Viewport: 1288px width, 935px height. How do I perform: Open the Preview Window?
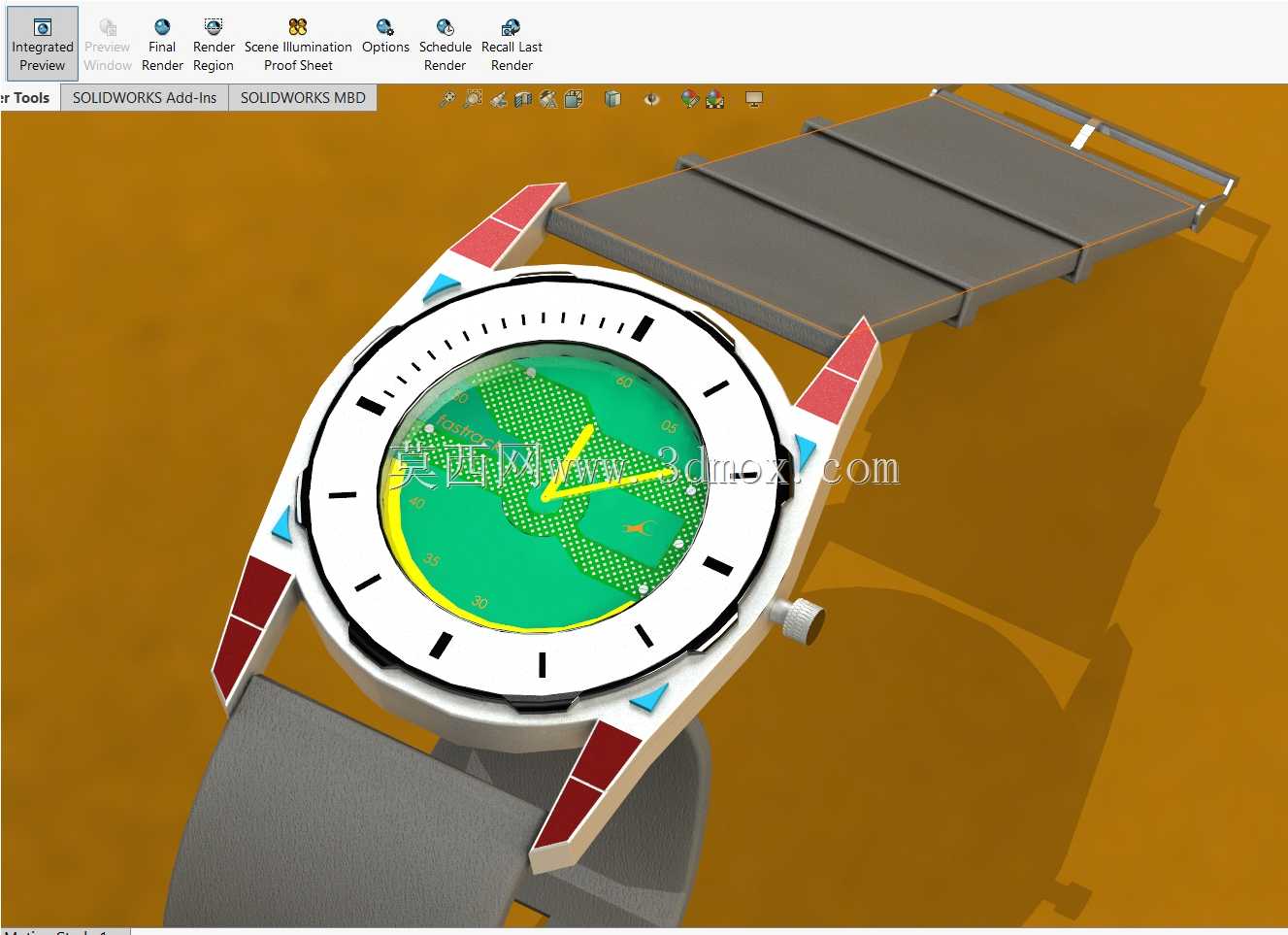(107, 45)
